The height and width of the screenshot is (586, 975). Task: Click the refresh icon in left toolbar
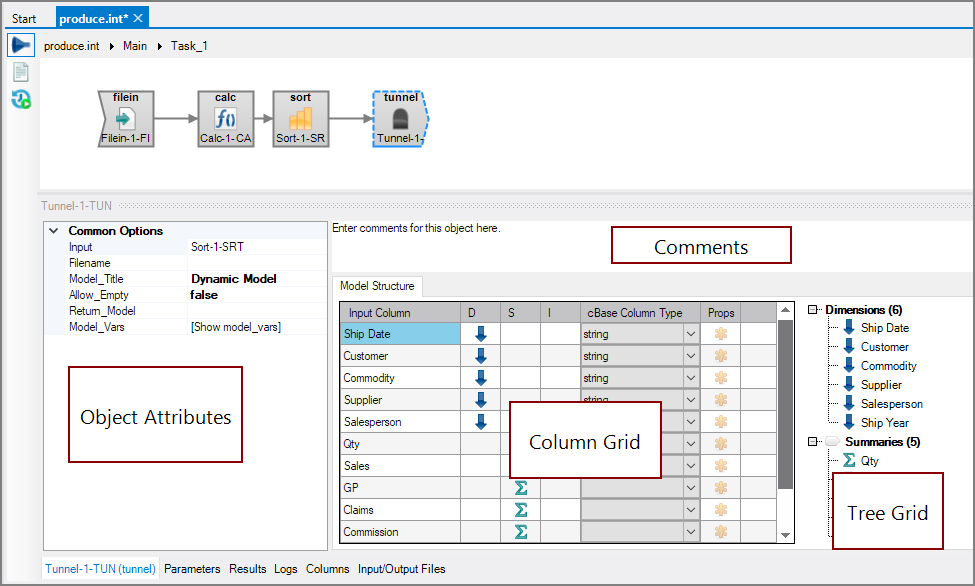coord(21,98)
